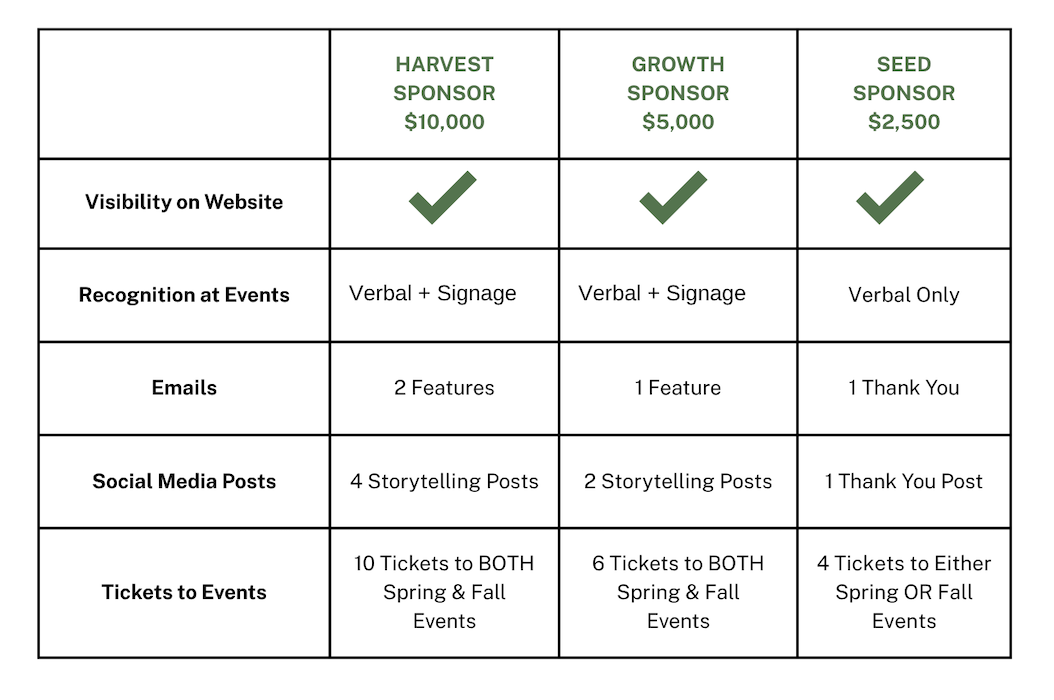Select the 10 Tickets to BOTH cell
The image size is (1054, 700).
(444, 592)
